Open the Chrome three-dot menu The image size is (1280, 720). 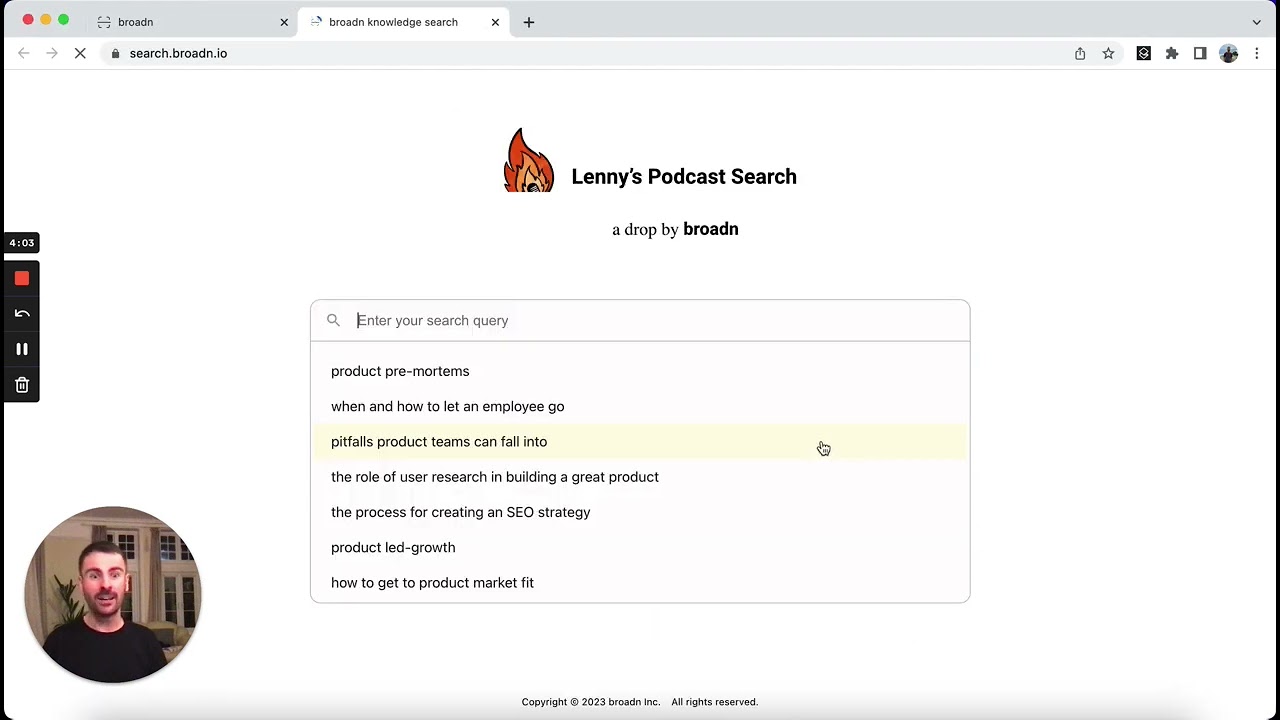1257,53
